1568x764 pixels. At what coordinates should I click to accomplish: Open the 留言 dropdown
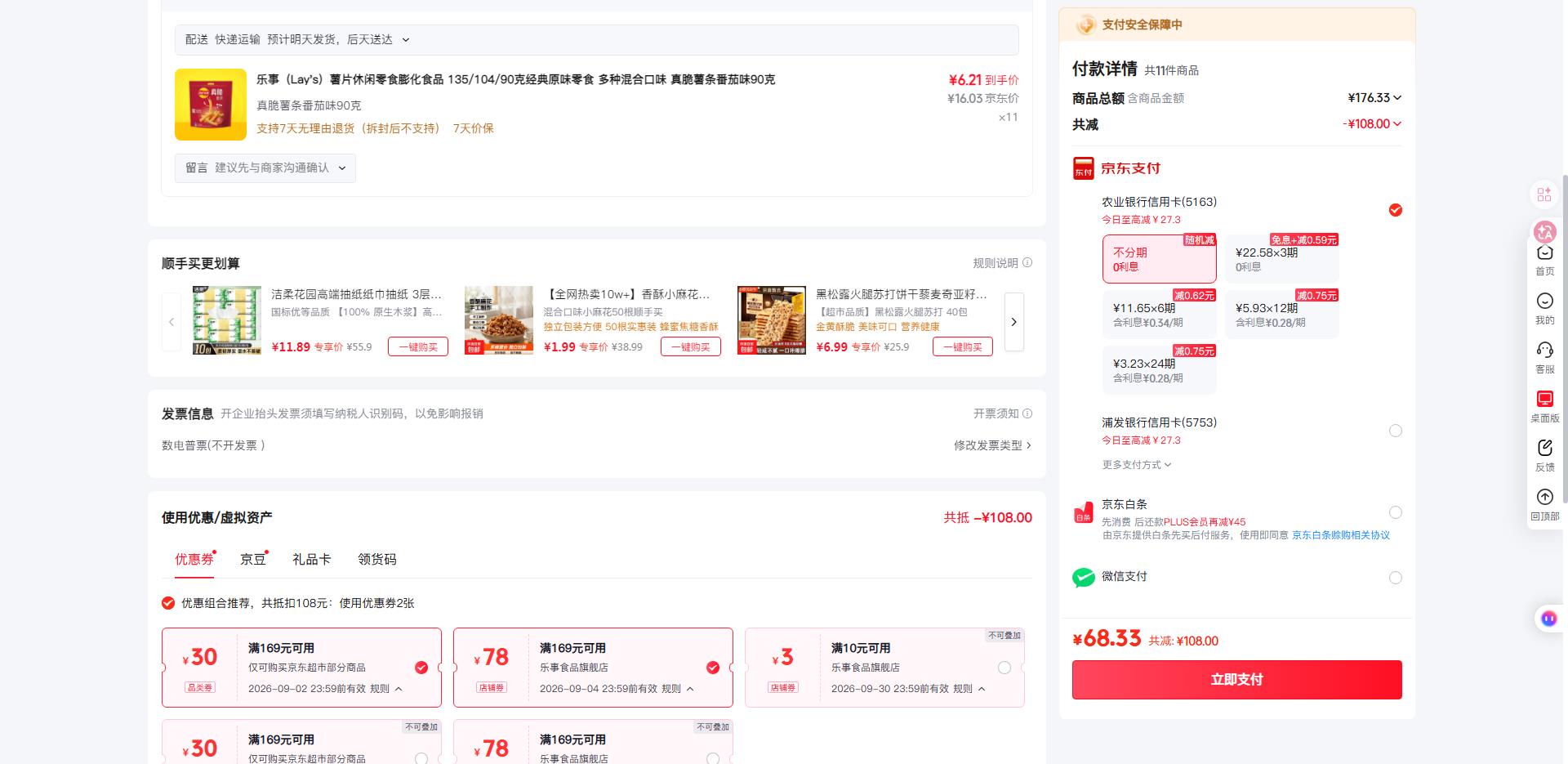265,168
